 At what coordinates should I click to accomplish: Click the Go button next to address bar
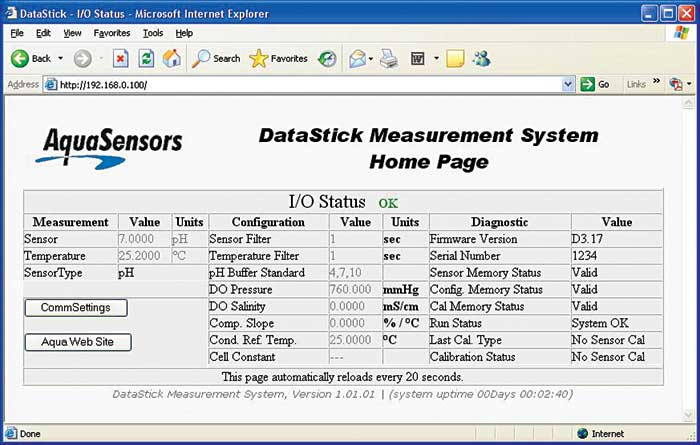pyautogui.click(x=596, y=85)
